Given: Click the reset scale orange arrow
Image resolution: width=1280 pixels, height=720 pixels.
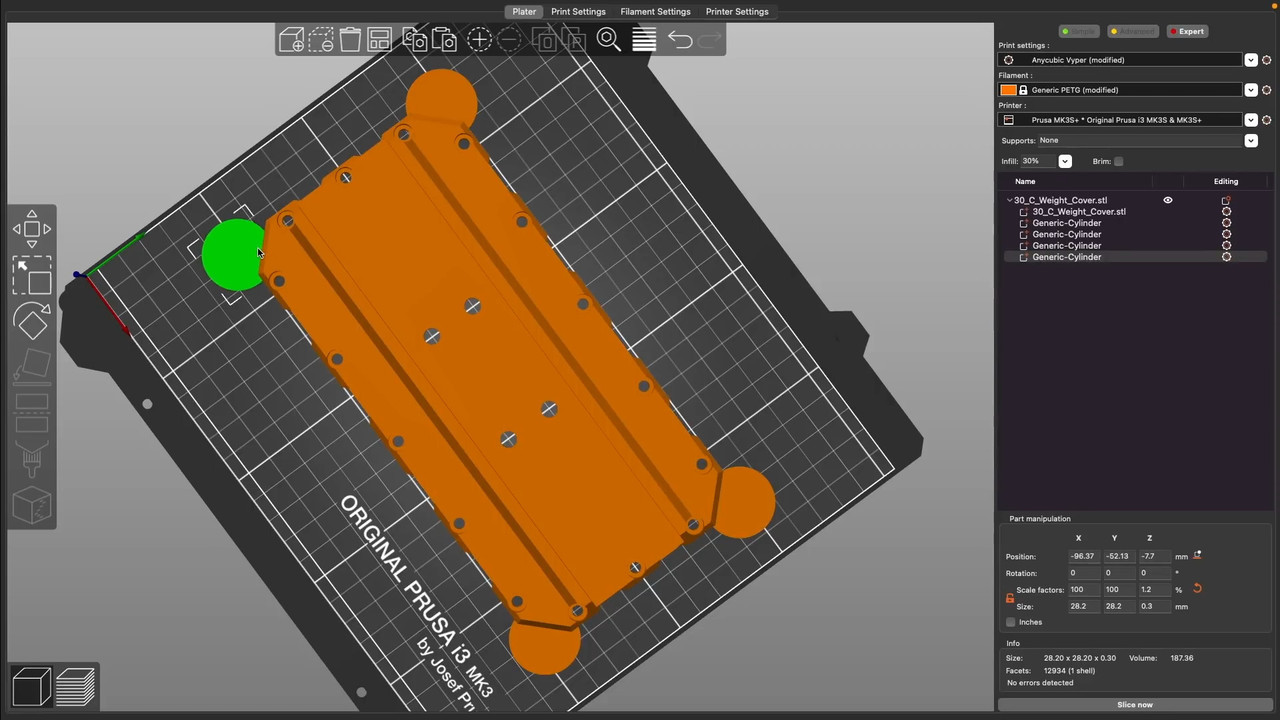Looking at the screenshot, I should pos(1197,589).
